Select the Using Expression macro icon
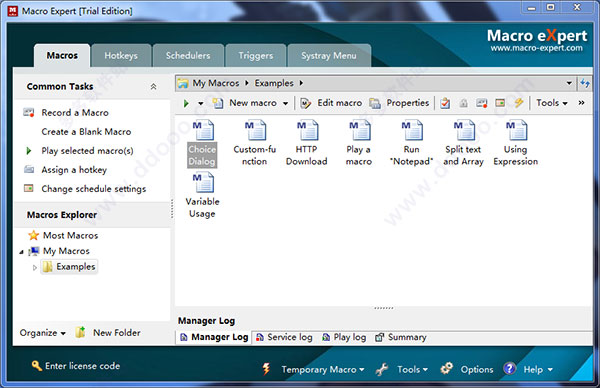 515,143
